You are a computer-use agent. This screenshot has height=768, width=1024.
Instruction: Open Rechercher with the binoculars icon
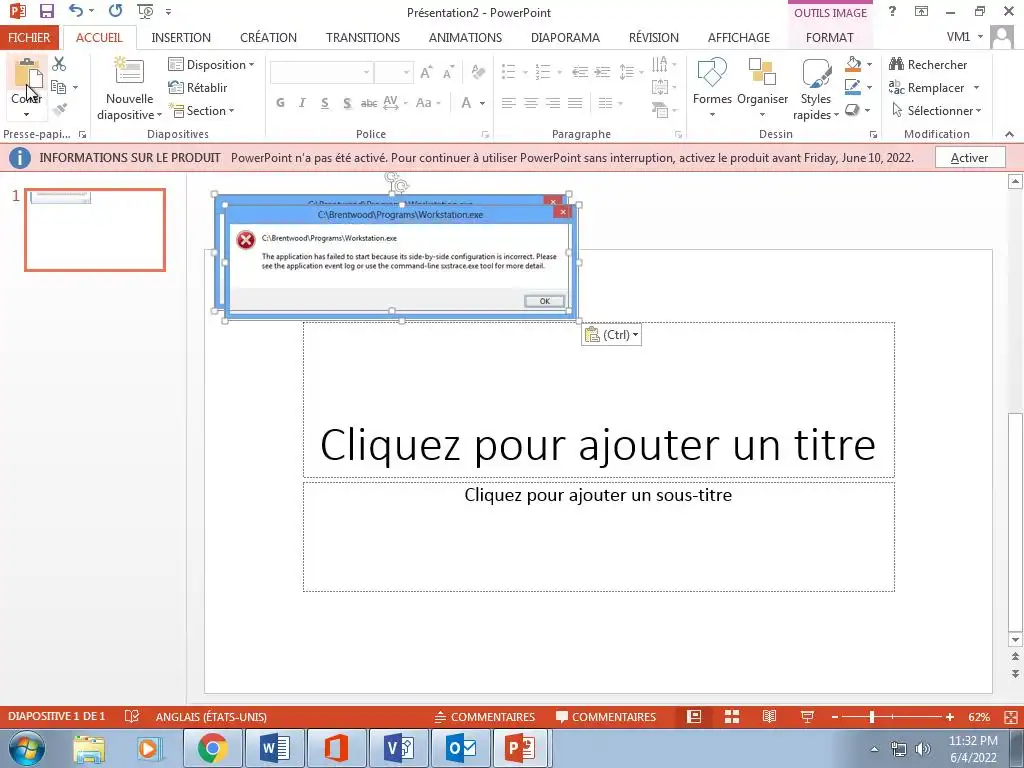[928, 65]
